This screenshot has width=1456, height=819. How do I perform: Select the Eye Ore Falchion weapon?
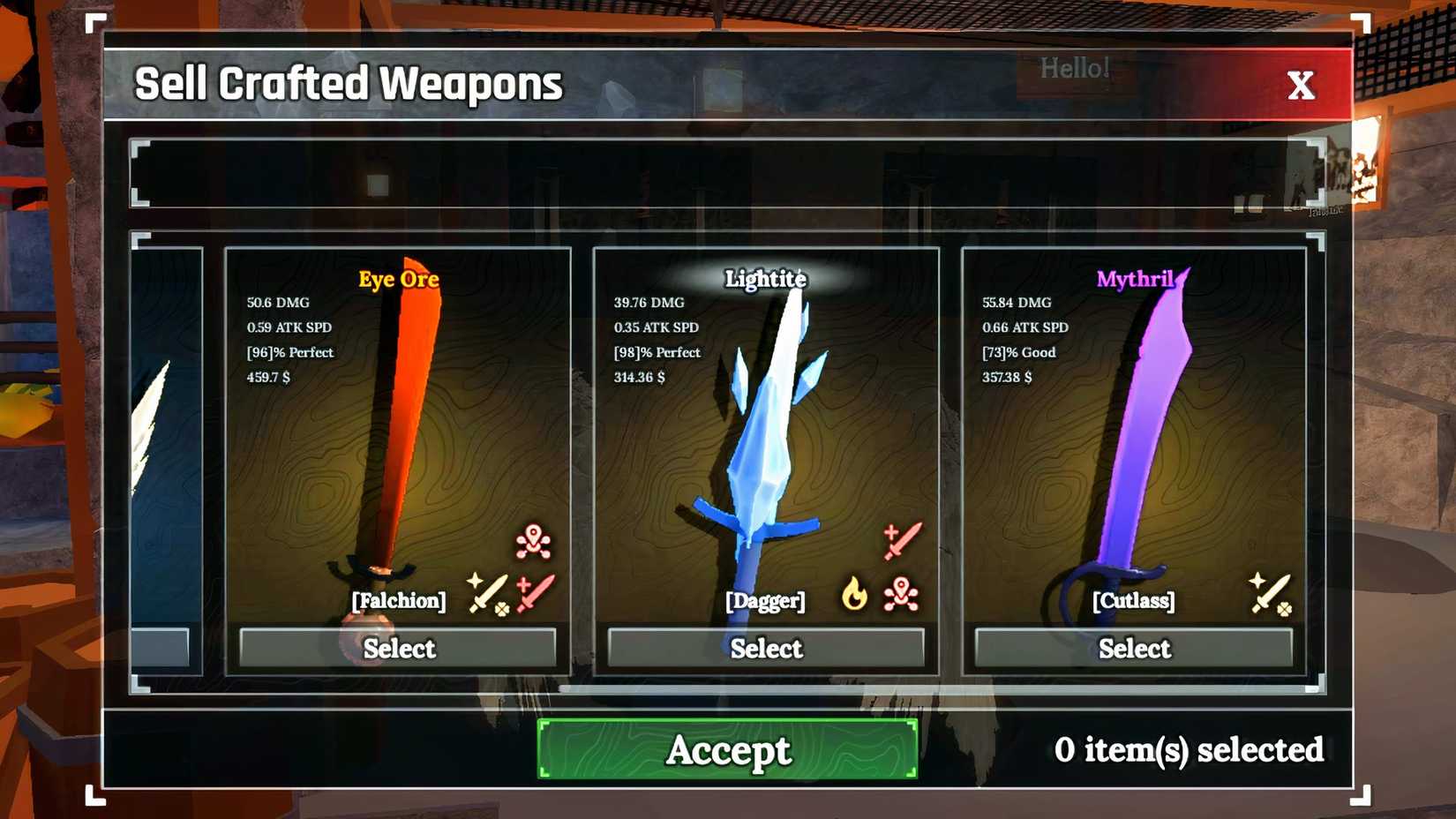point(398,649)
